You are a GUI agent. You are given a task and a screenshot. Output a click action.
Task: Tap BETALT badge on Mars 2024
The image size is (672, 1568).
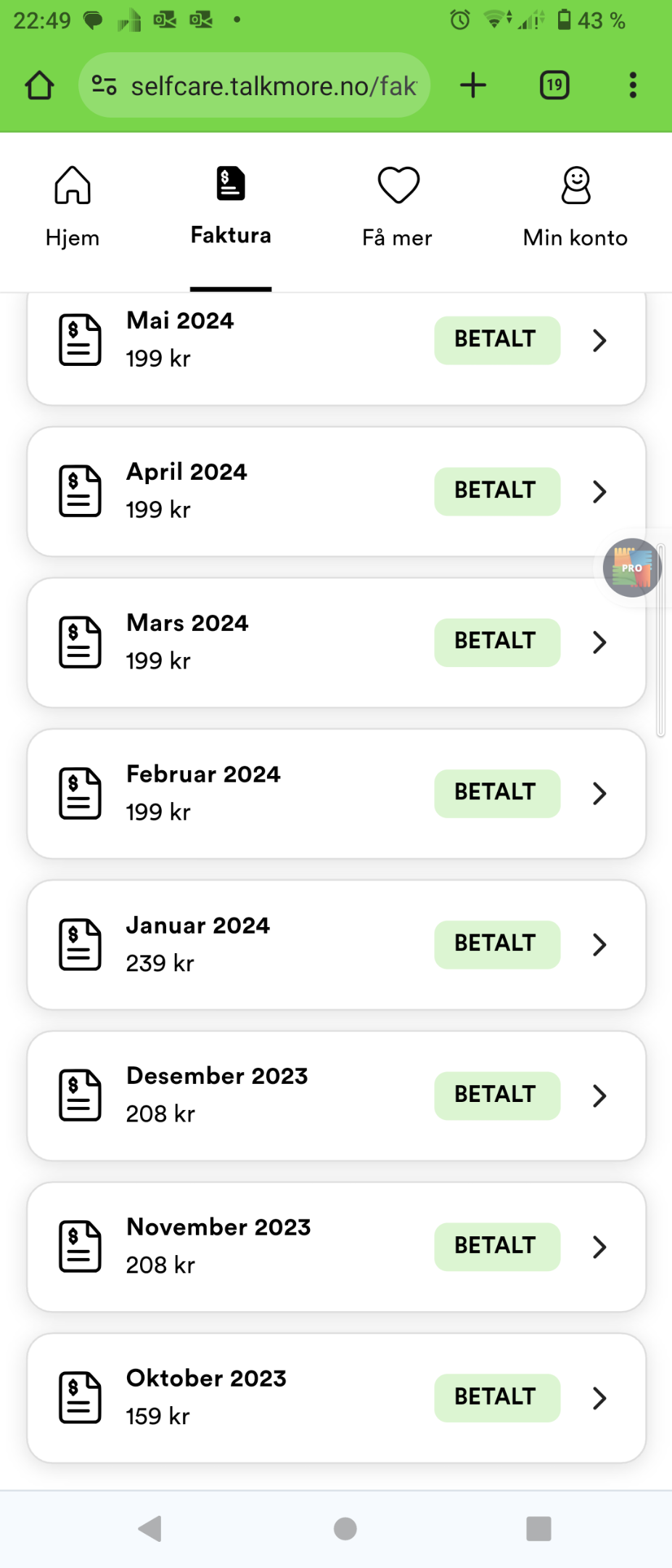click(497, 642)
